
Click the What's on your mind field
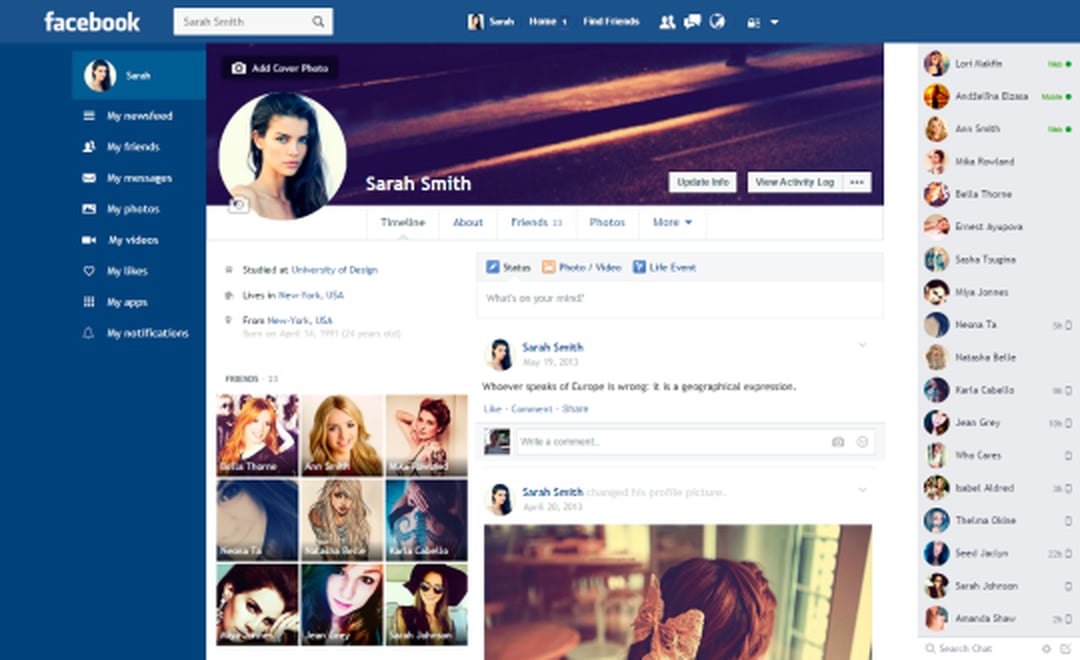click(x=679, y=299)
